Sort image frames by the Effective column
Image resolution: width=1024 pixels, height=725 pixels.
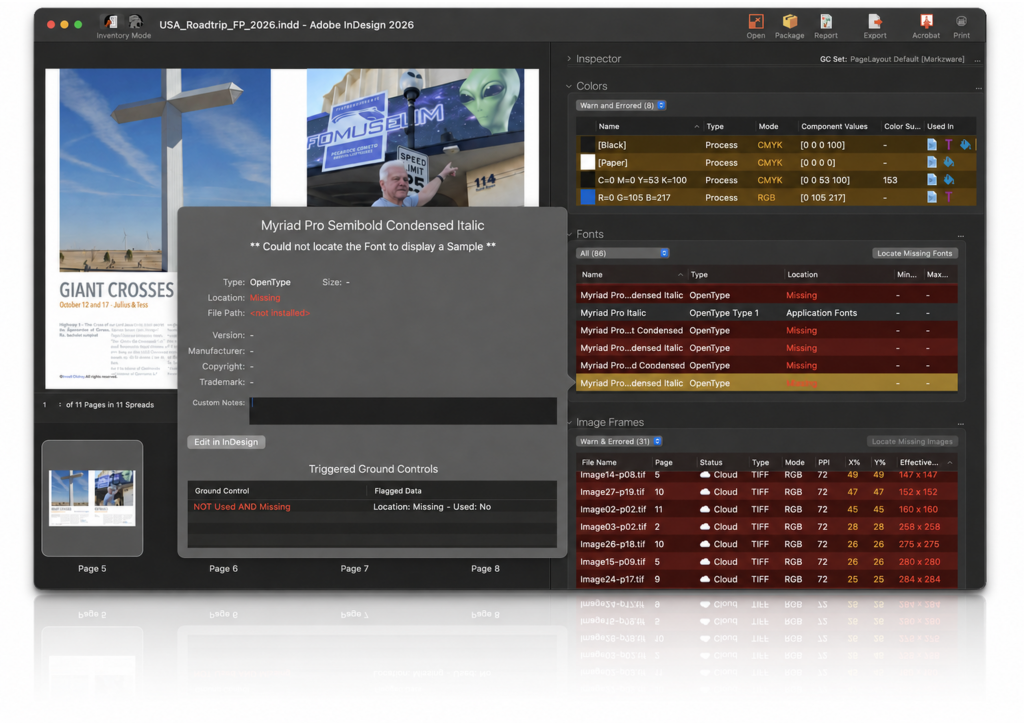[x=919, y=462]
